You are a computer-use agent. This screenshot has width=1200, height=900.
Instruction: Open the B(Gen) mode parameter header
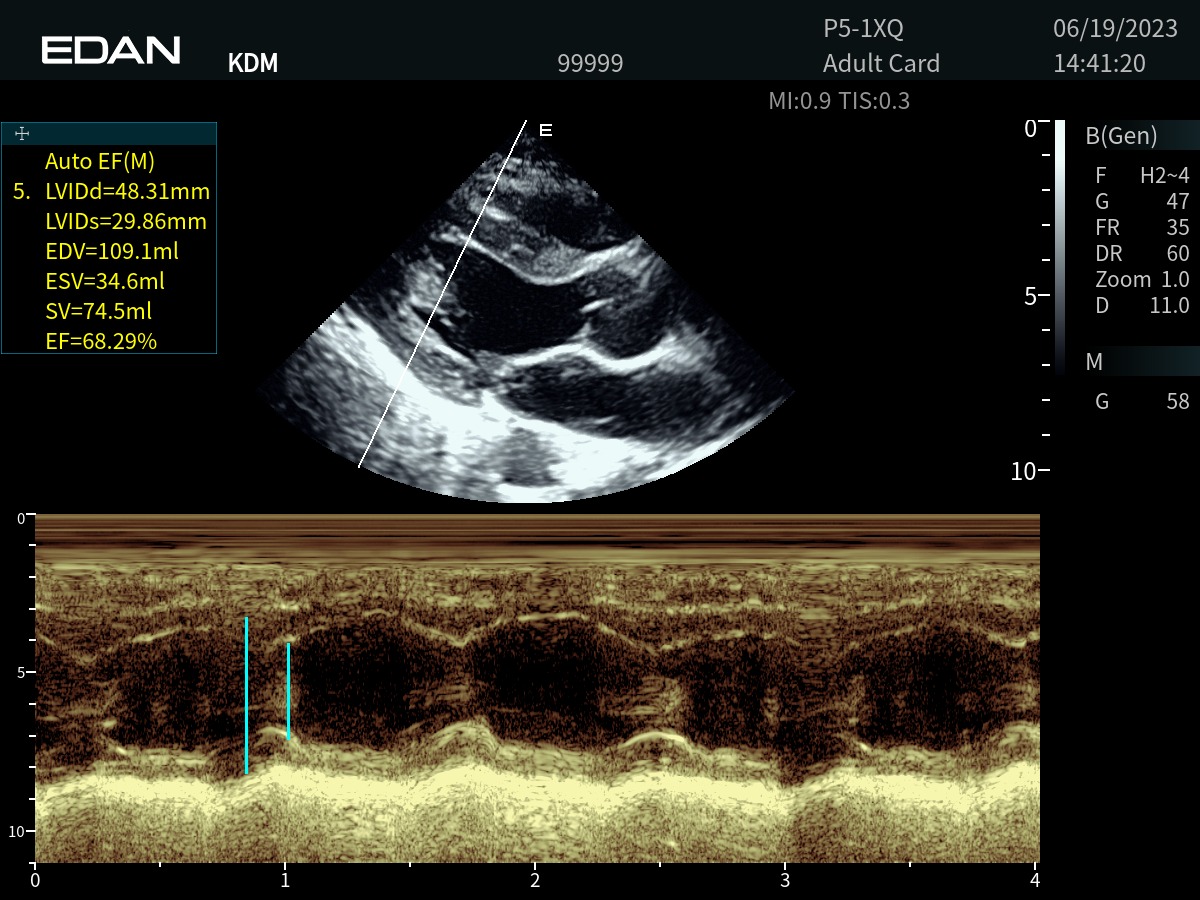1121,136
